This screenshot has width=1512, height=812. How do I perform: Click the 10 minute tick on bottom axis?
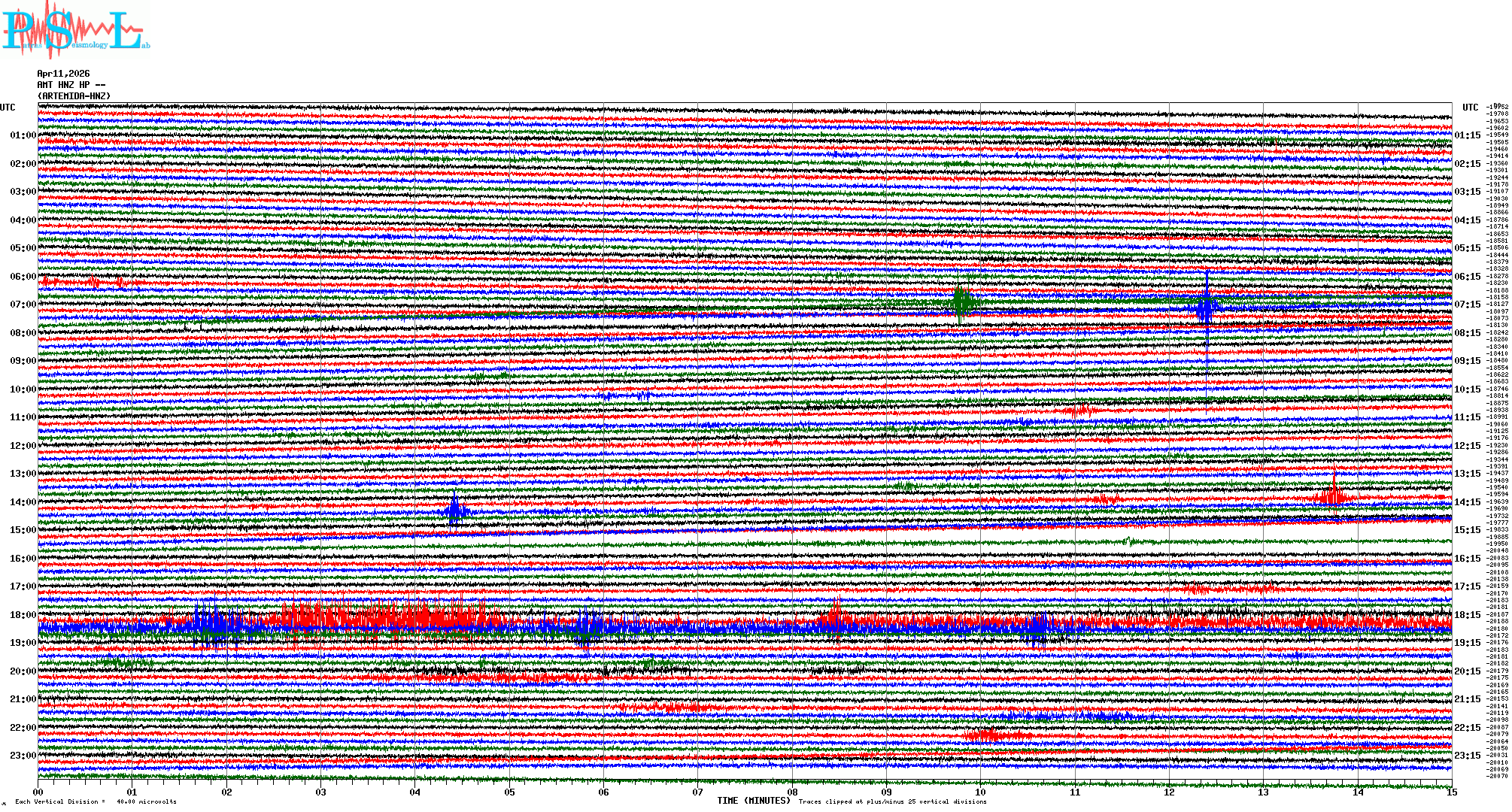[x=980, y=792]
